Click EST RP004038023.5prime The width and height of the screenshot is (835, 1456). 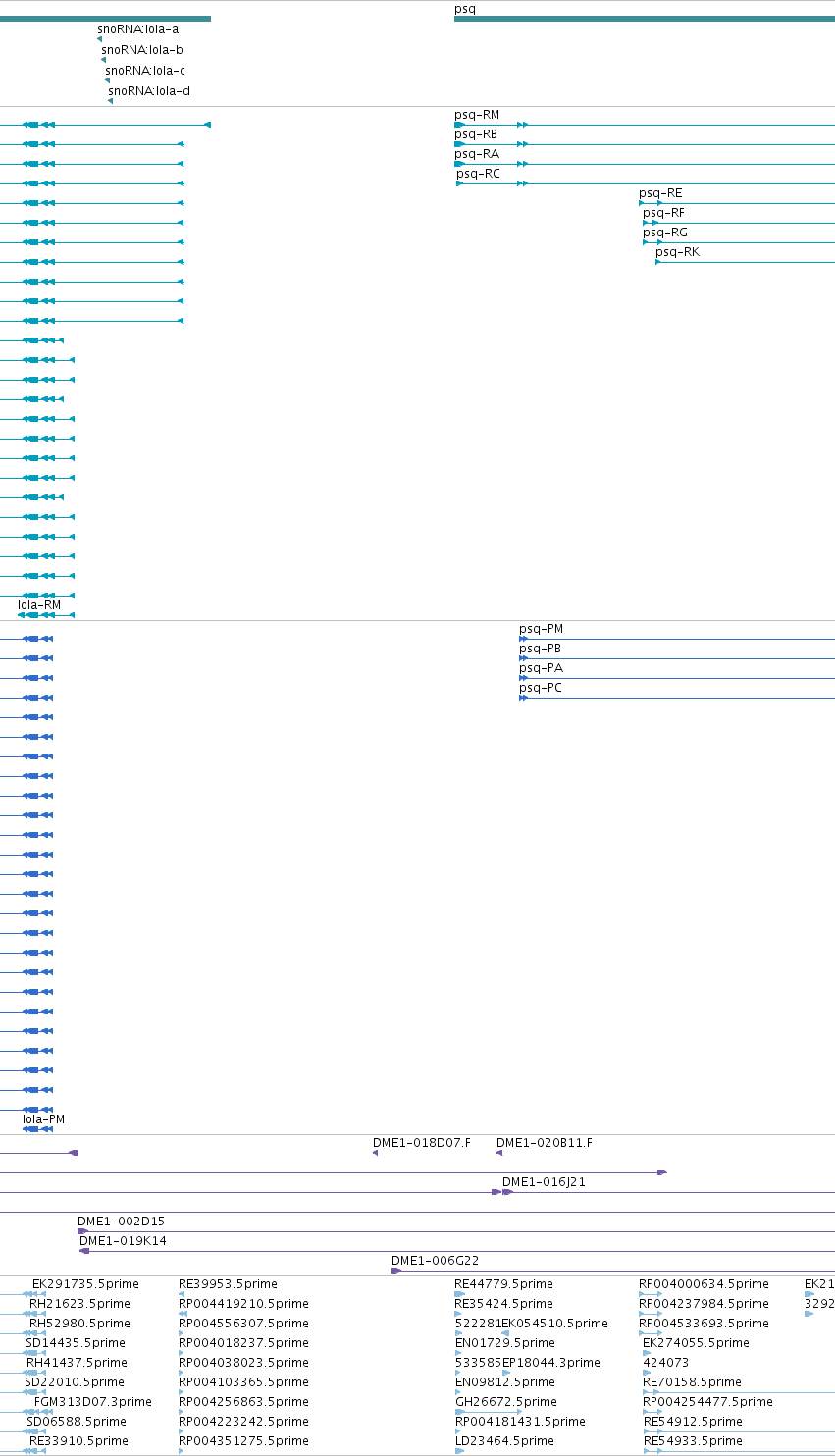pyautogui.click(x=243, y=1363)
